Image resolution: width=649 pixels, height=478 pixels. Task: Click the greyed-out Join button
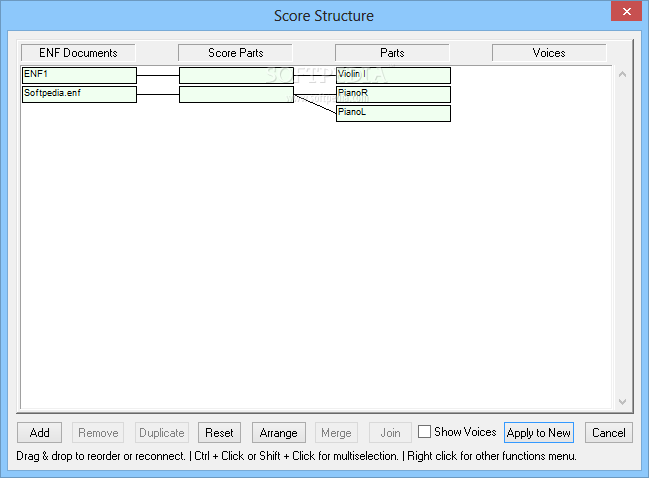[390, 432]
